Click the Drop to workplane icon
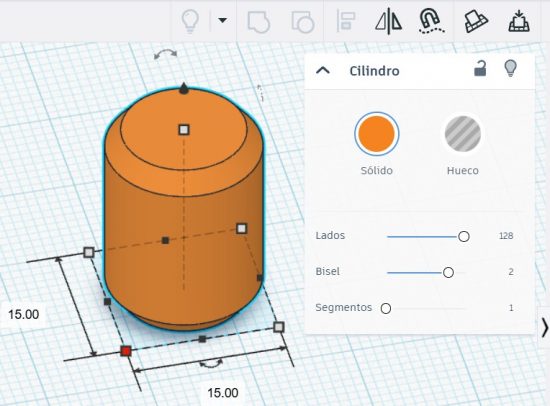 (x=519, y=21)
